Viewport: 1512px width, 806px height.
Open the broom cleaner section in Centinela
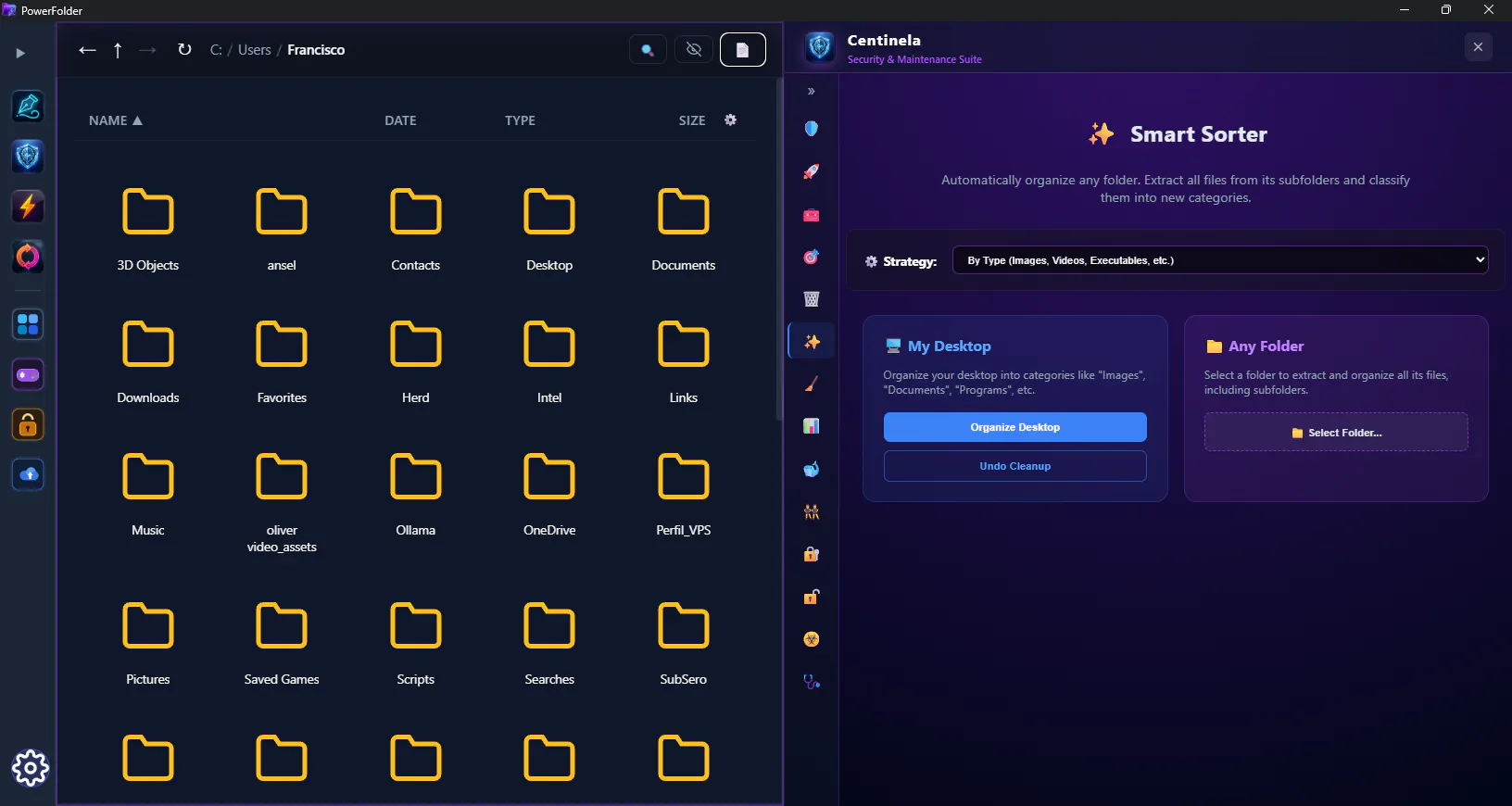coord(812,384)
